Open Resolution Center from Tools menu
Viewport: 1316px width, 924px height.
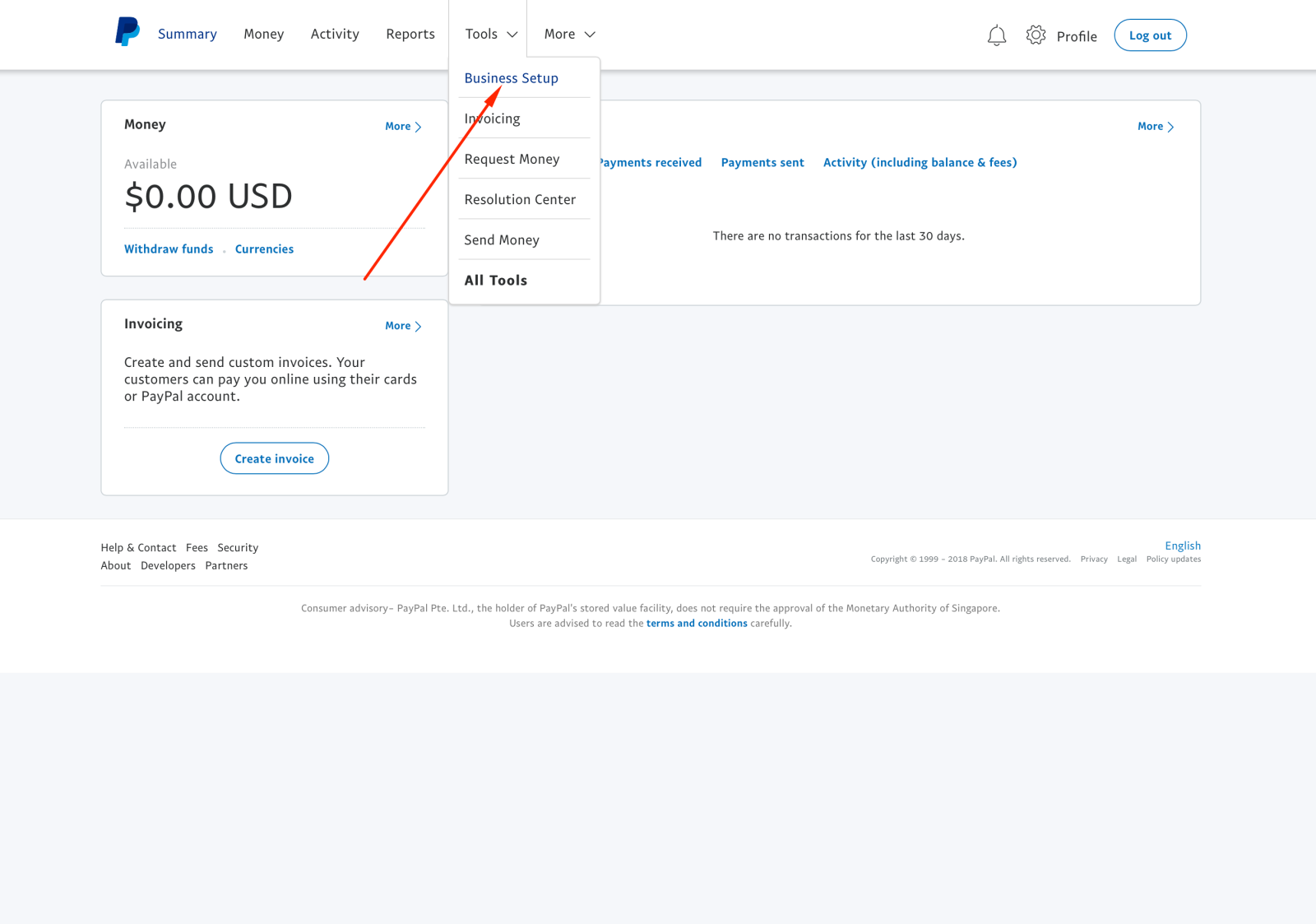click(x=520, y=199)
